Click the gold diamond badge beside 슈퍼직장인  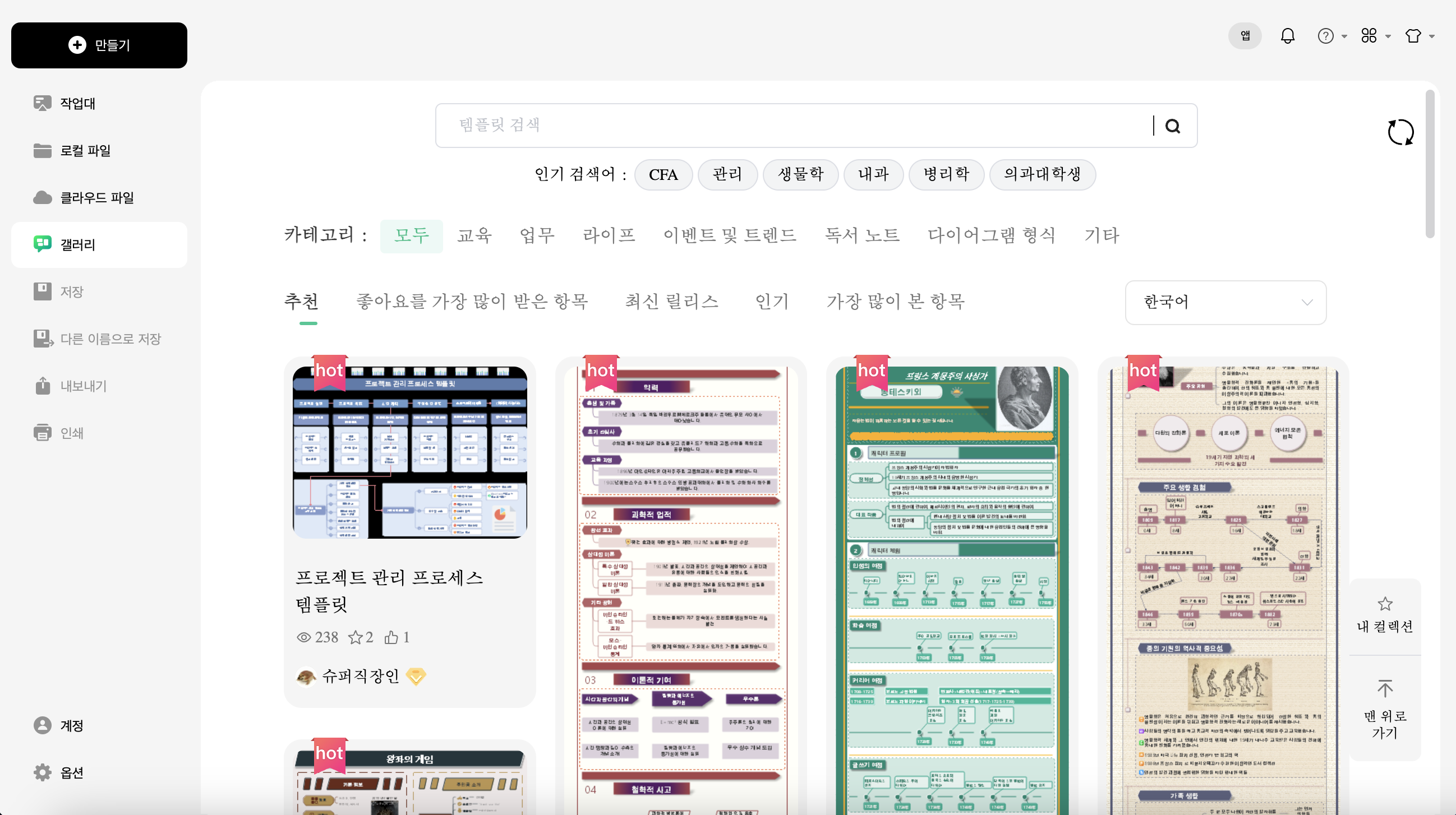[x=416, y=676]
